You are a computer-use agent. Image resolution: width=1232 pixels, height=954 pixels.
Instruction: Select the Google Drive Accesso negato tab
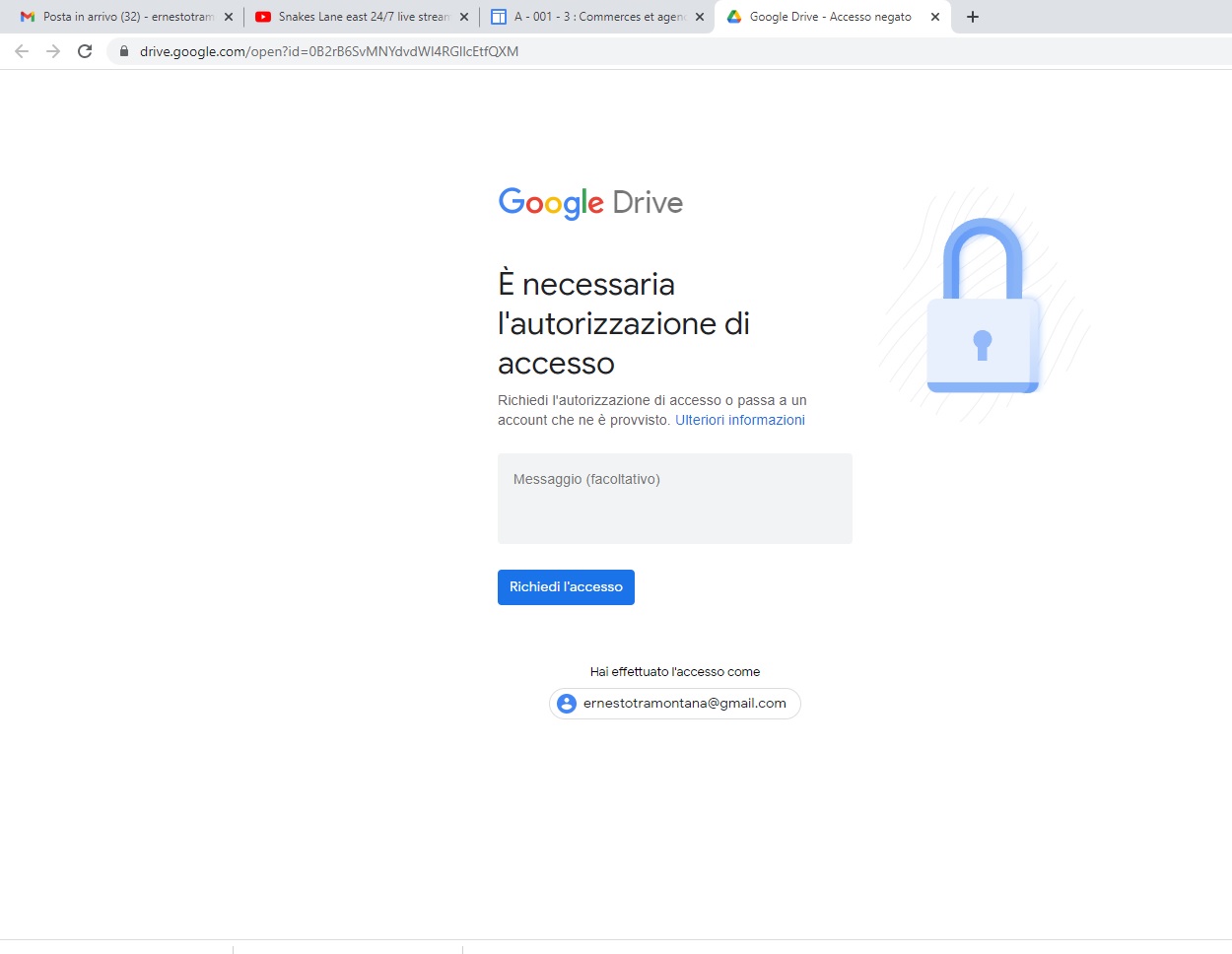coord(829,17)
